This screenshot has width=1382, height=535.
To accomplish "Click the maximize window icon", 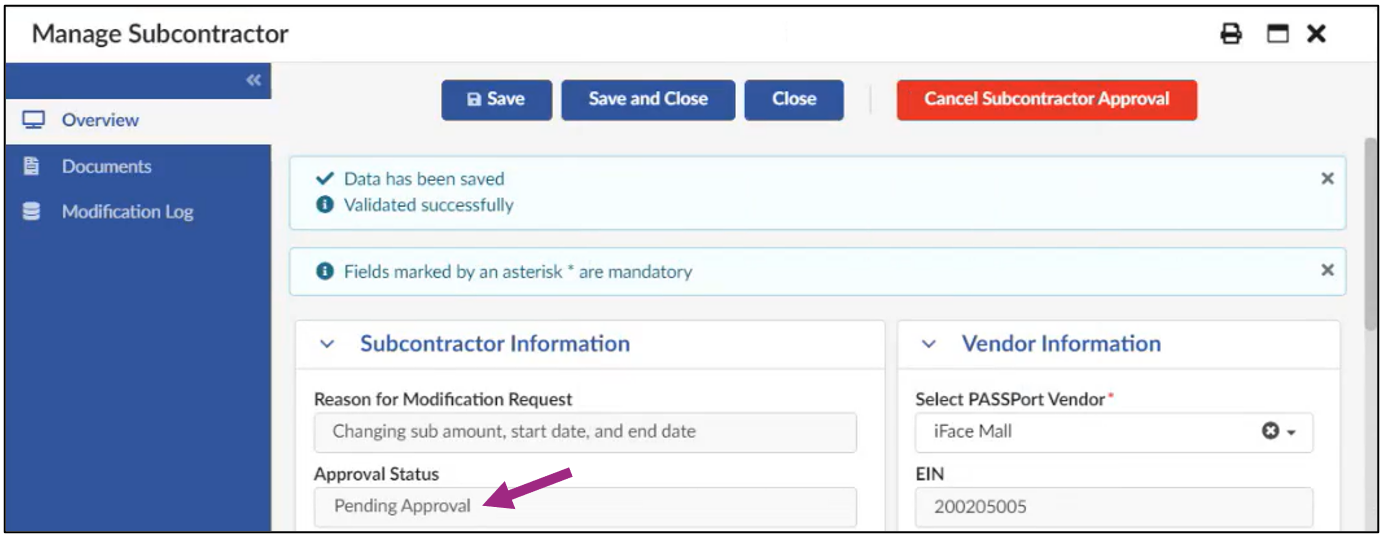I will [x=1277, y=34].
